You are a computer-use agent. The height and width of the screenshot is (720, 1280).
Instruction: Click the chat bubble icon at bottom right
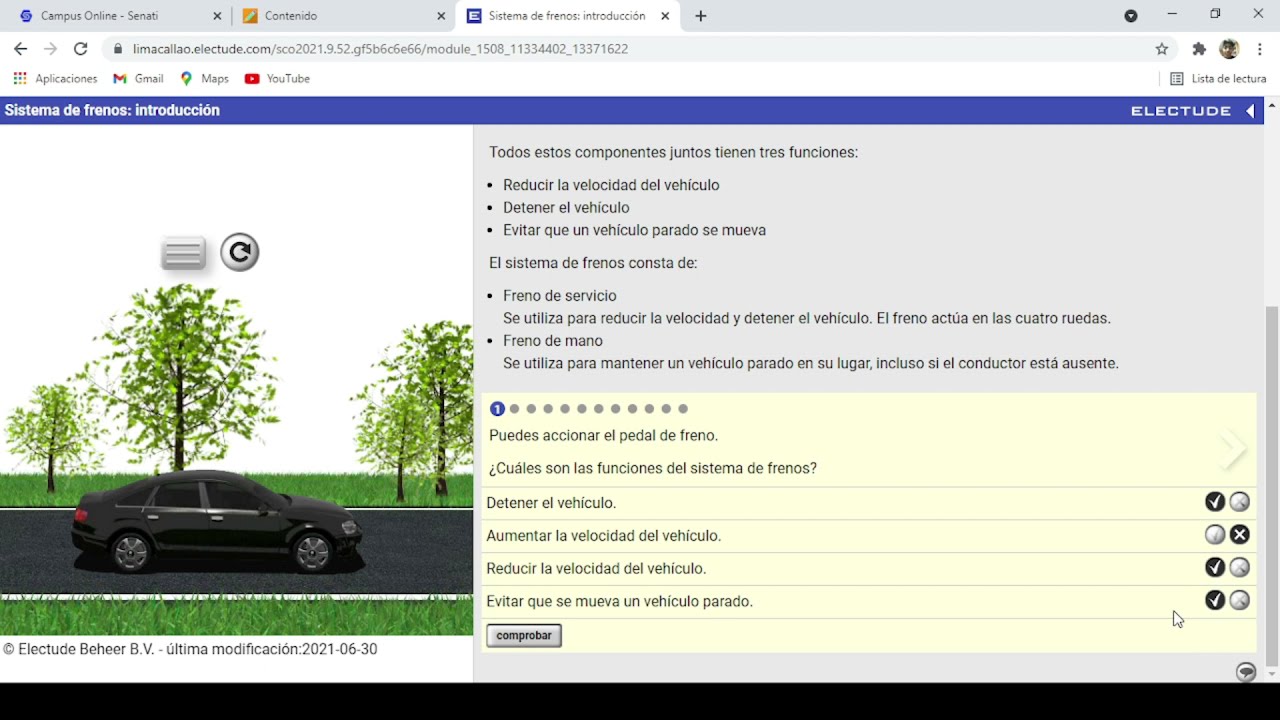coord(1246,672)
